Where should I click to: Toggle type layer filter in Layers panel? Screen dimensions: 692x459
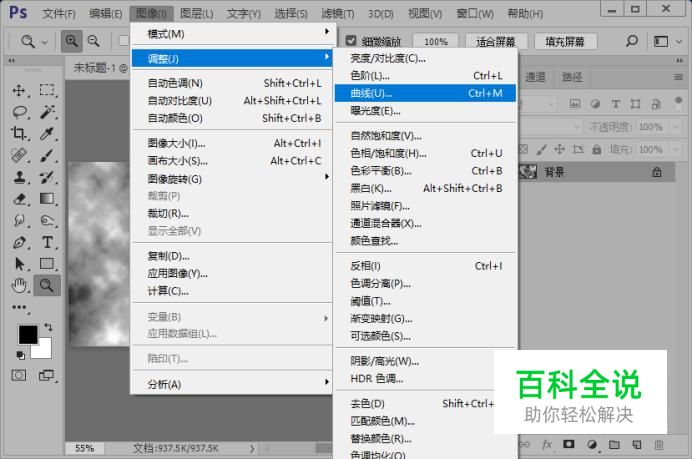615,104
